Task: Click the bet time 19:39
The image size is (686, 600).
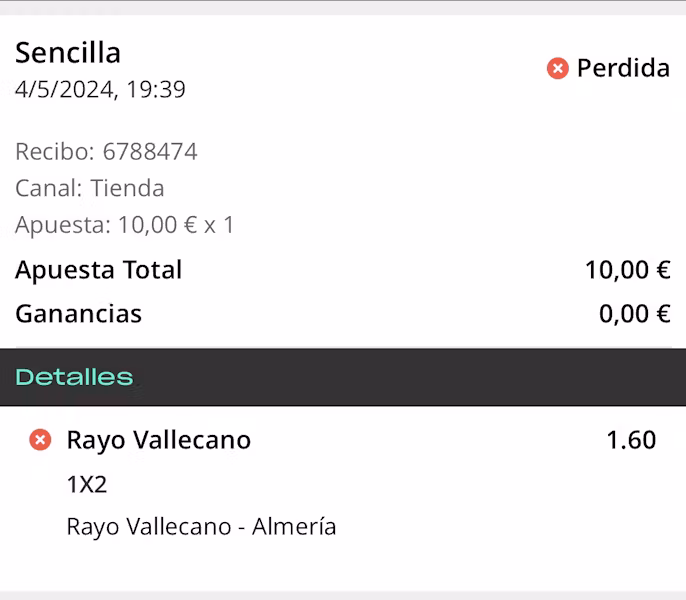Action: point(156,90)
